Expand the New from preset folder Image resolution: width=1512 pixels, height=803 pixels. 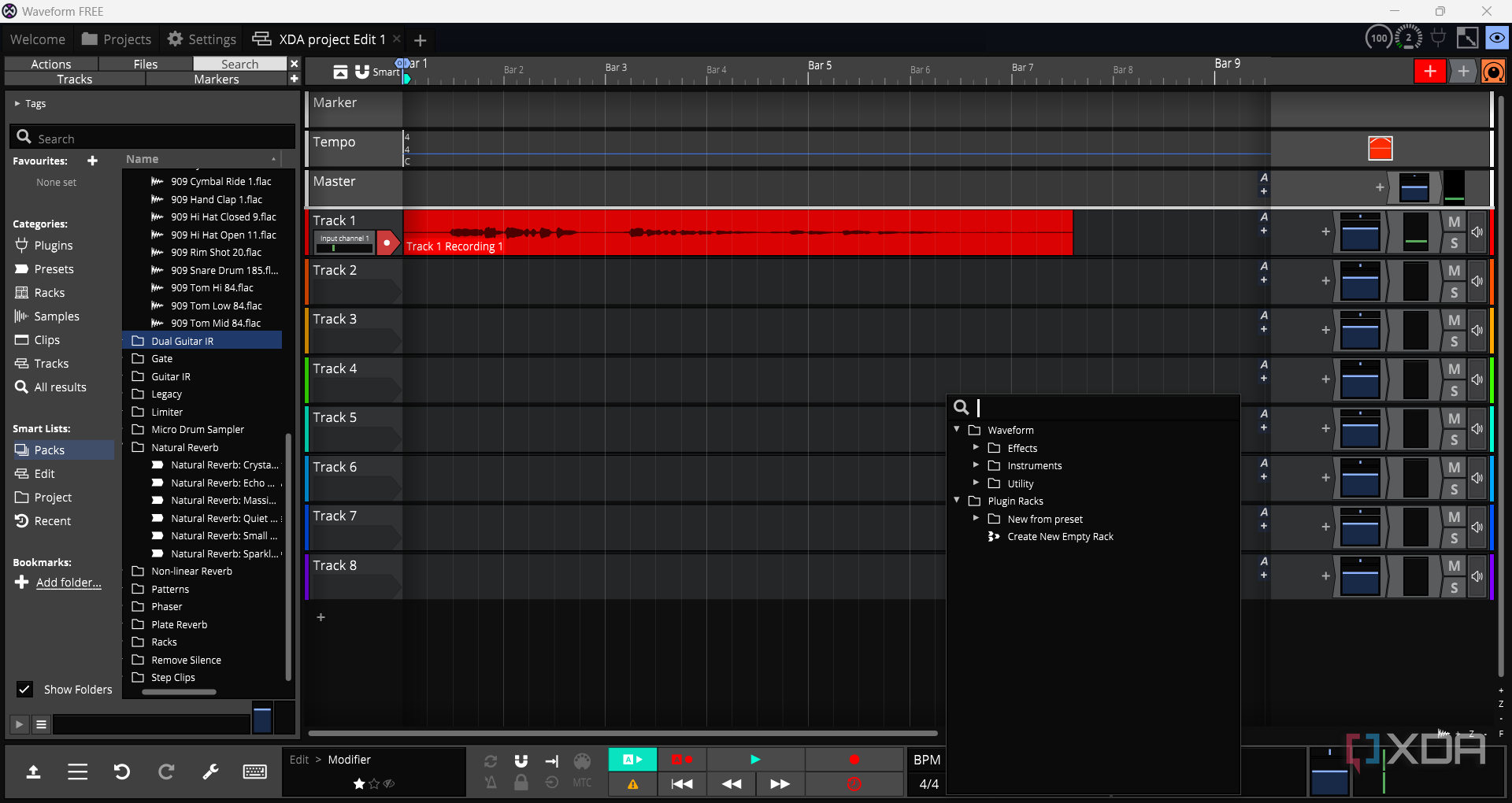pos(976,519)
